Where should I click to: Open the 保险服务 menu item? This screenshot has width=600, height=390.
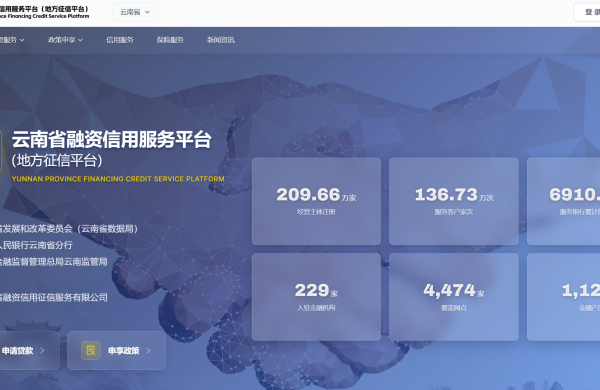(x=170, y=40)
